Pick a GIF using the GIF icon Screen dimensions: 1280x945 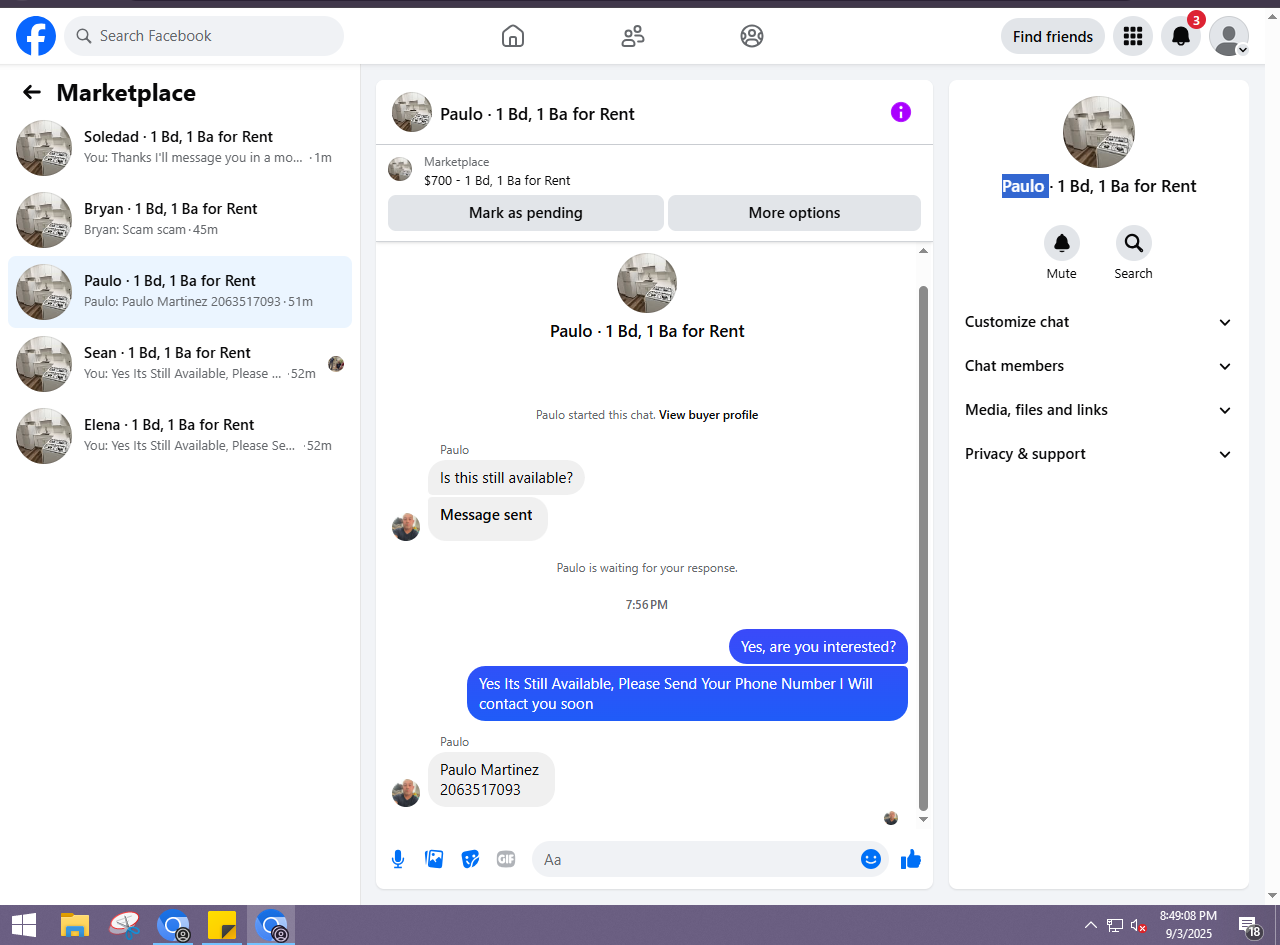coord(506,859)
